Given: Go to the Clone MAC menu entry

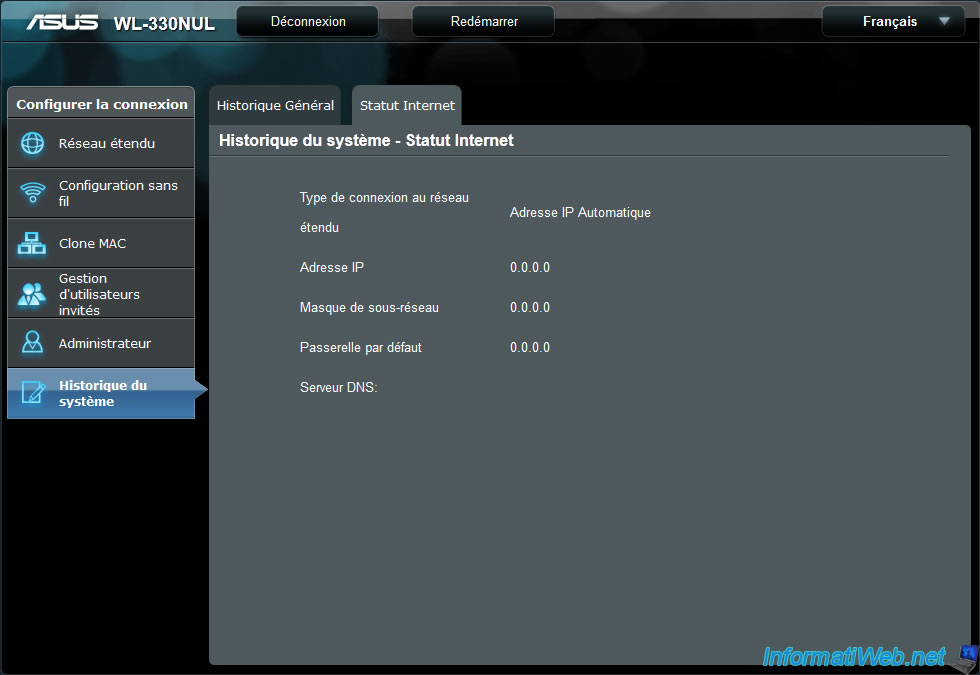Looking at the screenshot, I should click(x=93, y=243).
